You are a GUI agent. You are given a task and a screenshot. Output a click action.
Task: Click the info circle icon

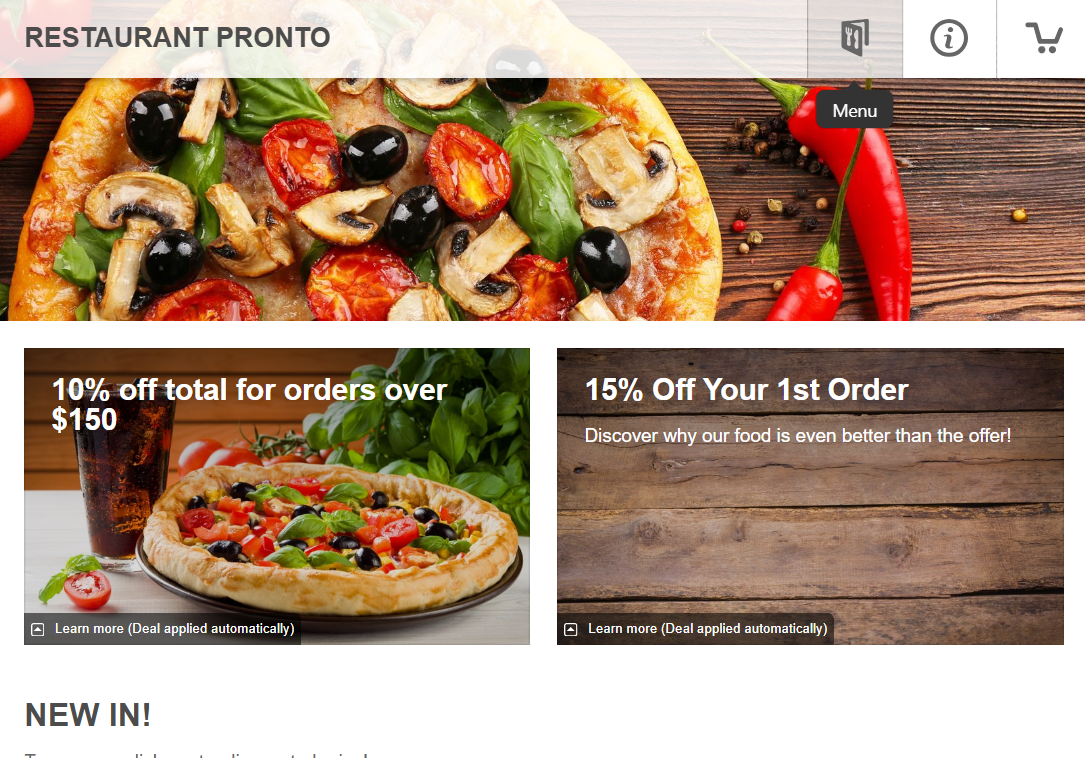point(949,38)
